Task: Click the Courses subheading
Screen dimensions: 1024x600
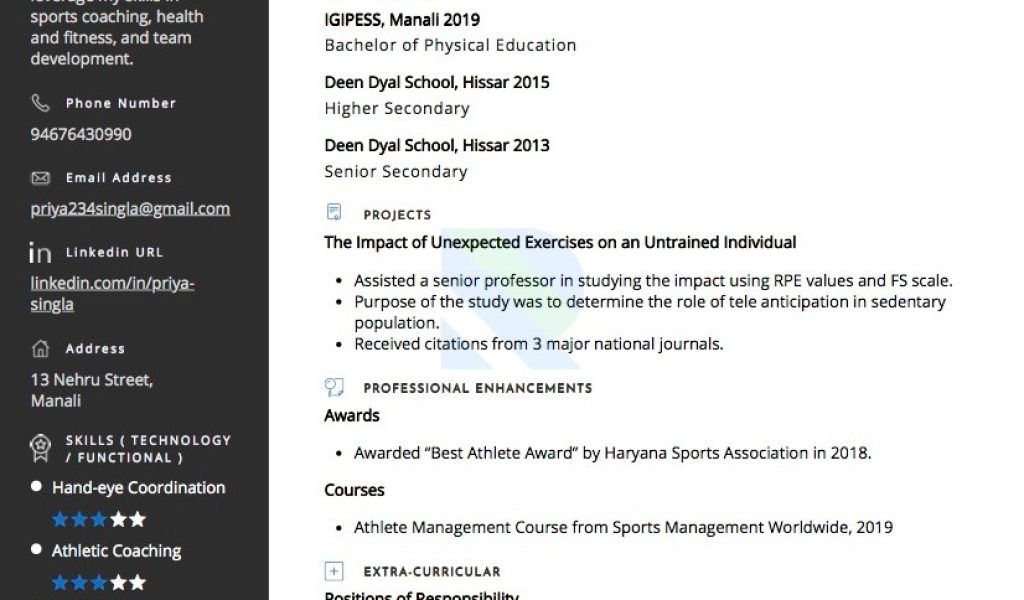Action: (x=354, y=490)
